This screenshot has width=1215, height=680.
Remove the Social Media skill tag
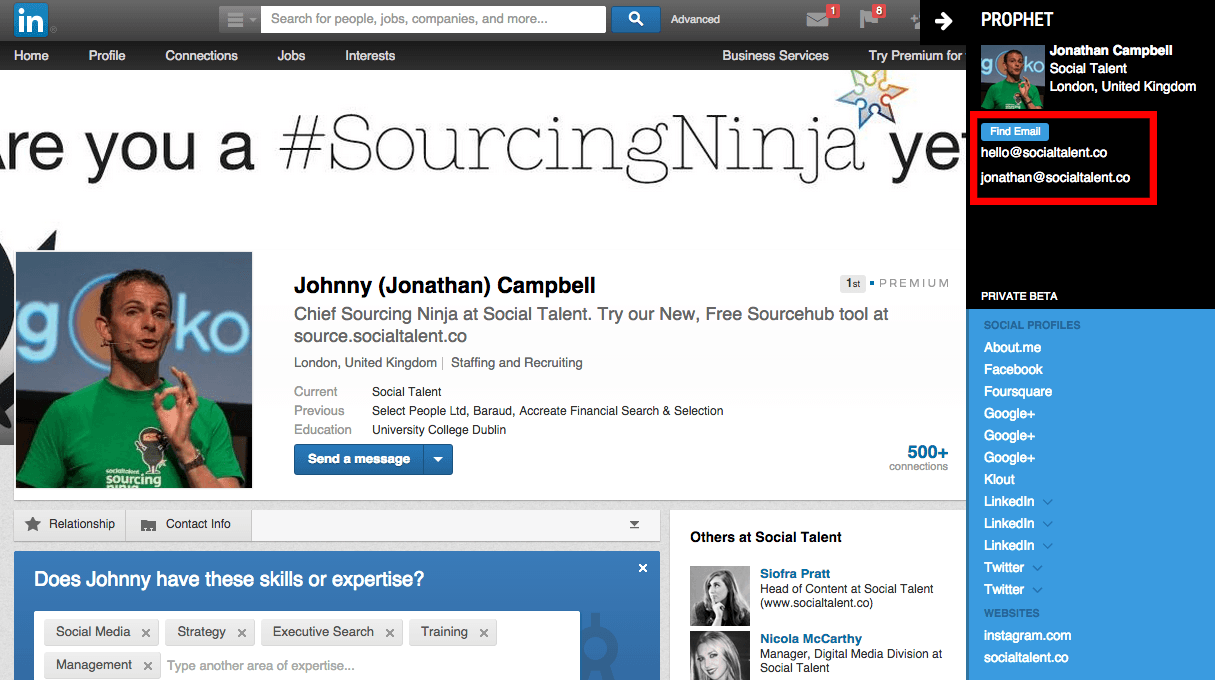pos(146,633)
